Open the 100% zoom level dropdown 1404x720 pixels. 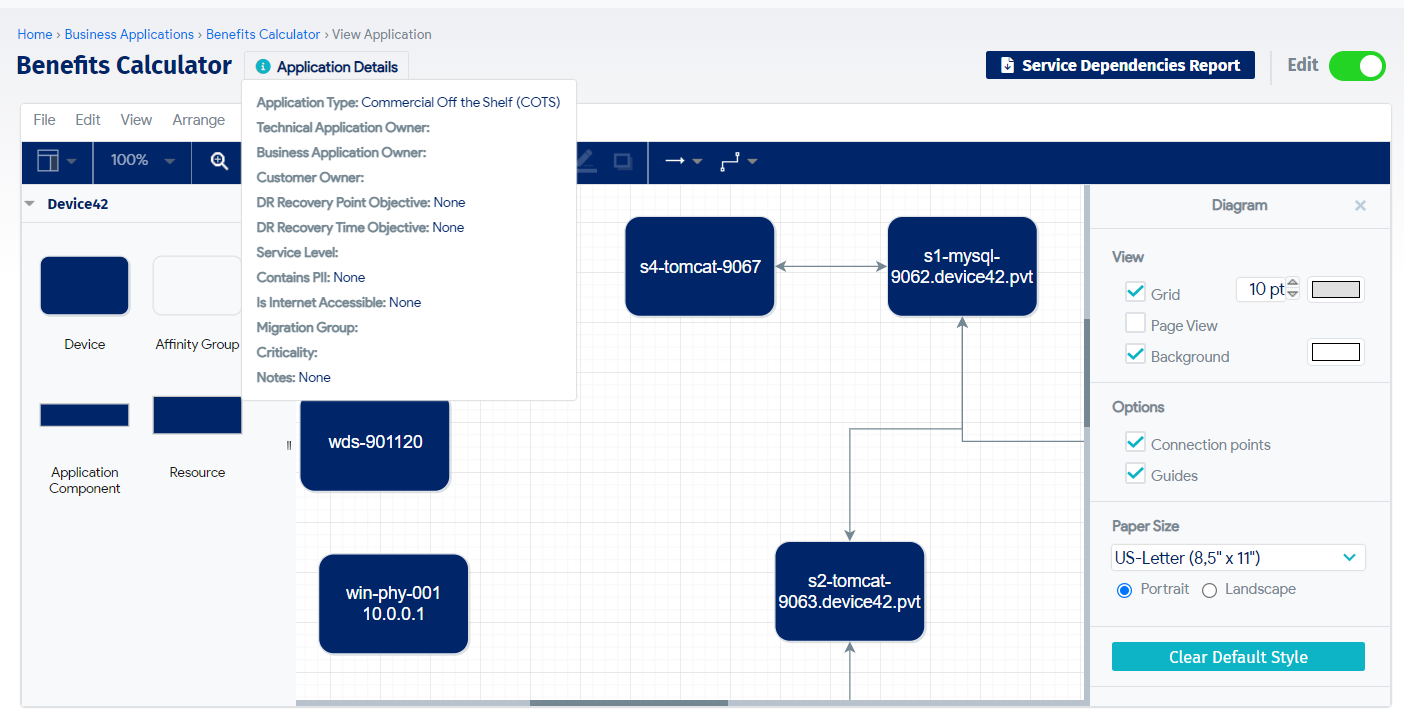point(142,161)
